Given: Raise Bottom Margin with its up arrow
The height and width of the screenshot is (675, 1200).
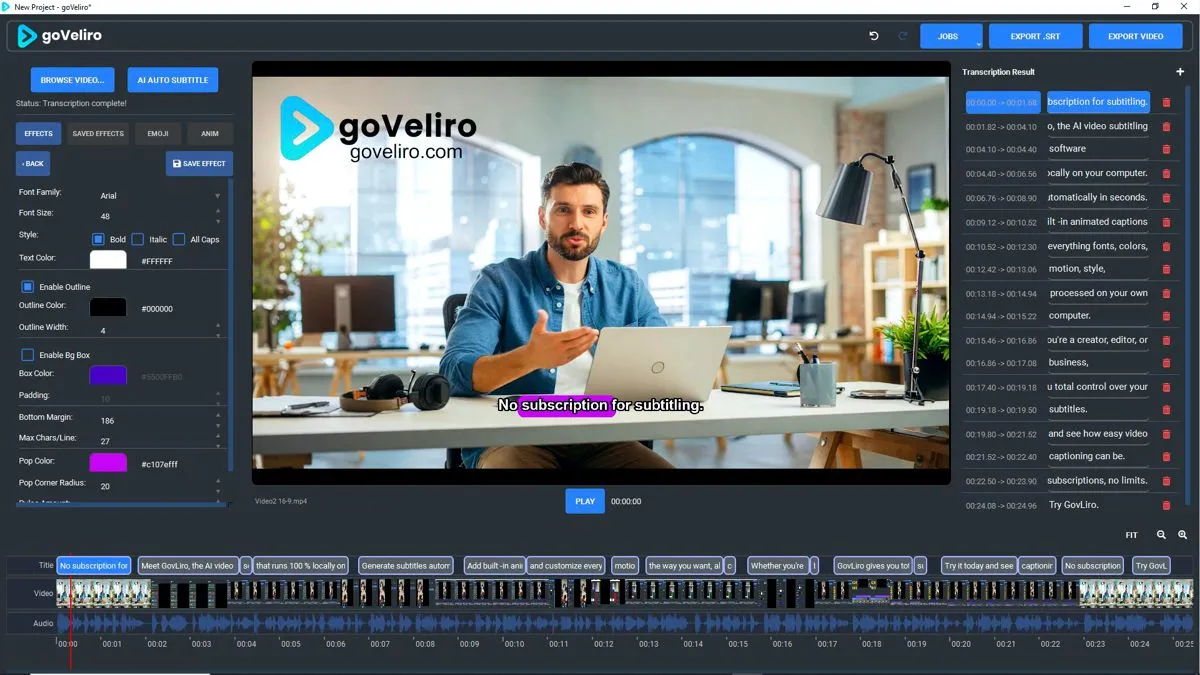Looking at the screenshot, I should 218,416.
